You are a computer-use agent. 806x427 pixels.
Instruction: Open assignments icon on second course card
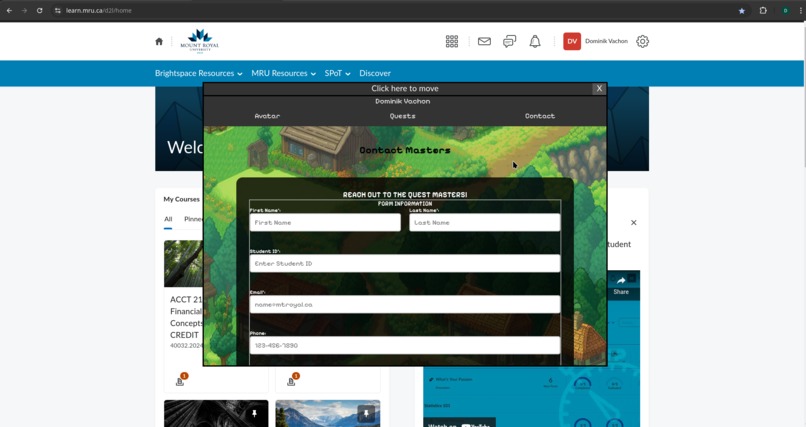tap(292, 380)
